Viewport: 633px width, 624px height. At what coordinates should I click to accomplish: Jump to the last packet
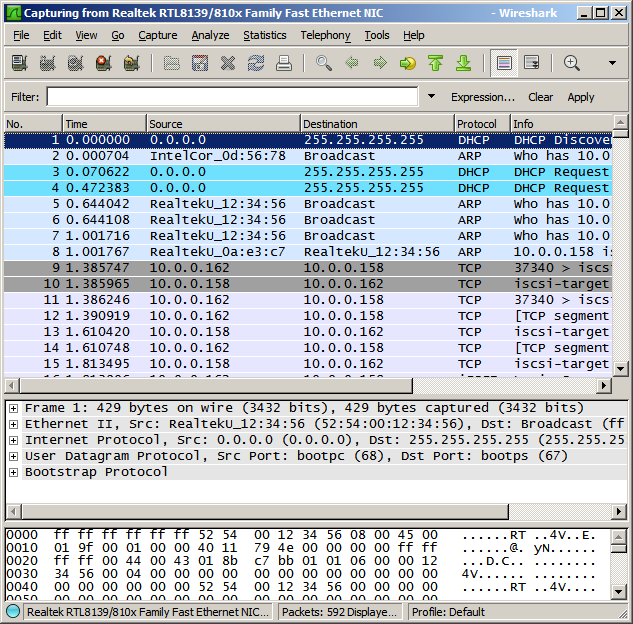pos(463,63)
